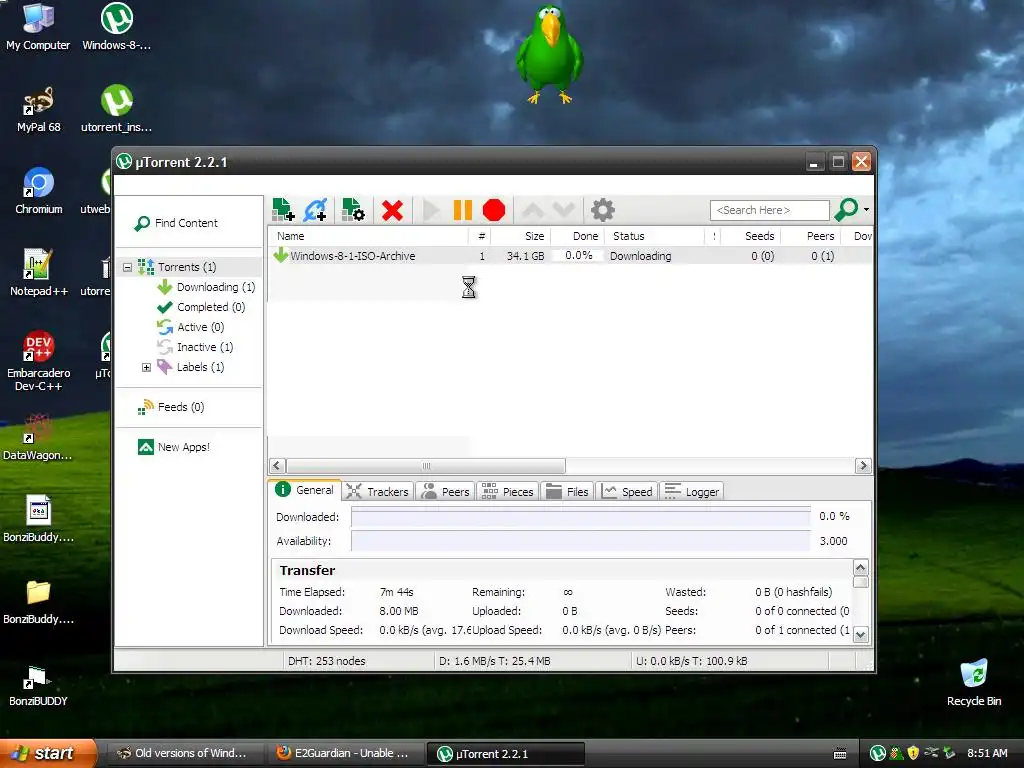The width and height of the screenshot is (1024, 768).
Task: Pause the torrent with the orange pause icon
Action: (x=462, y=210)
